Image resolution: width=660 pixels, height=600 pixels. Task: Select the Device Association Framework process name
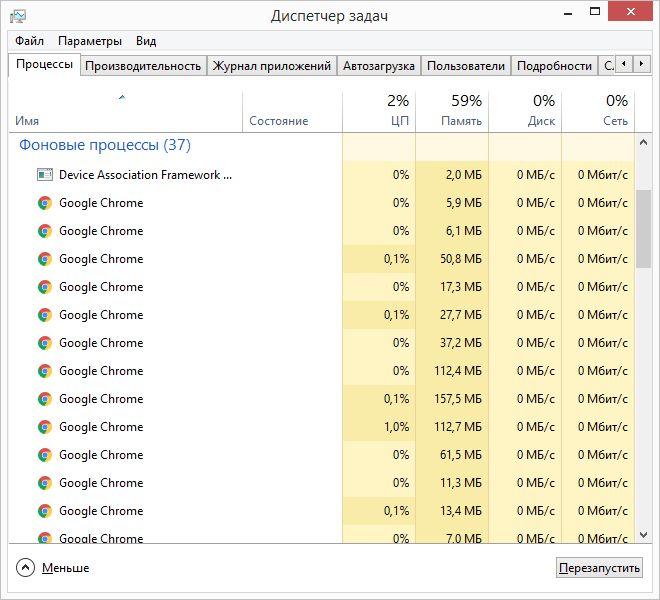(145, 175)
